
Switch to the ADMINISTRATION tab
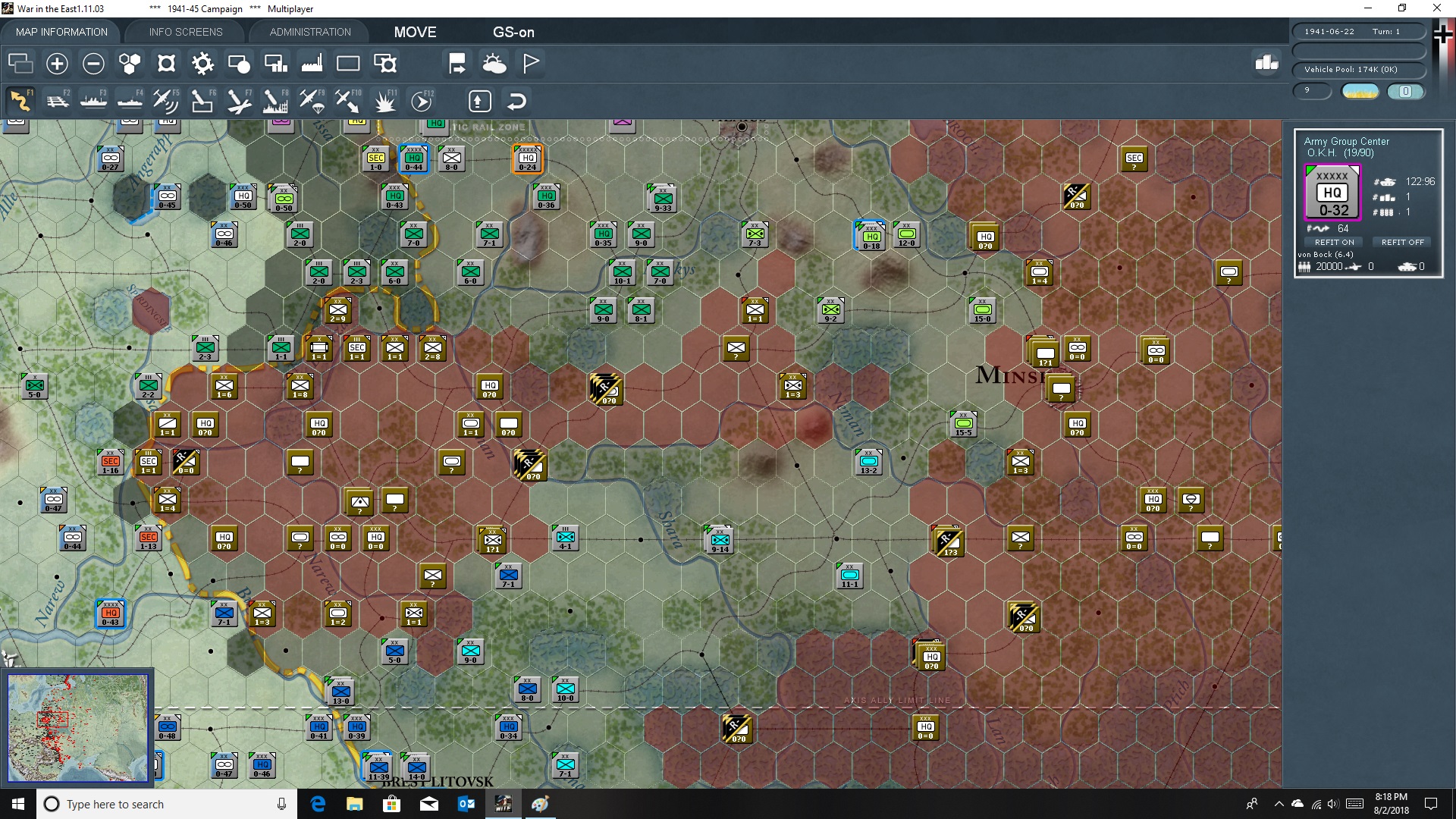pos(310,32)
